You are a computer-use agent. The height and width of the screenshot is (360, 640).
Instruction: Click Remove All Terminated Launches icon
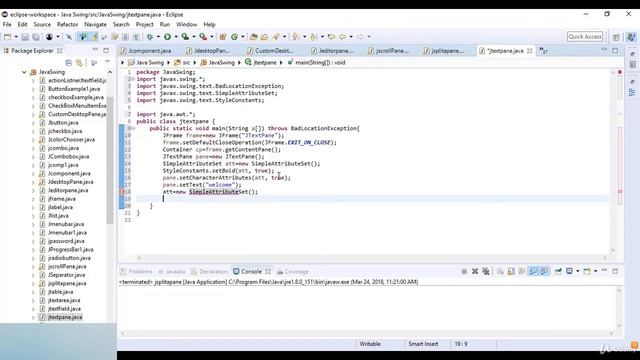click(x=486, y=271)
